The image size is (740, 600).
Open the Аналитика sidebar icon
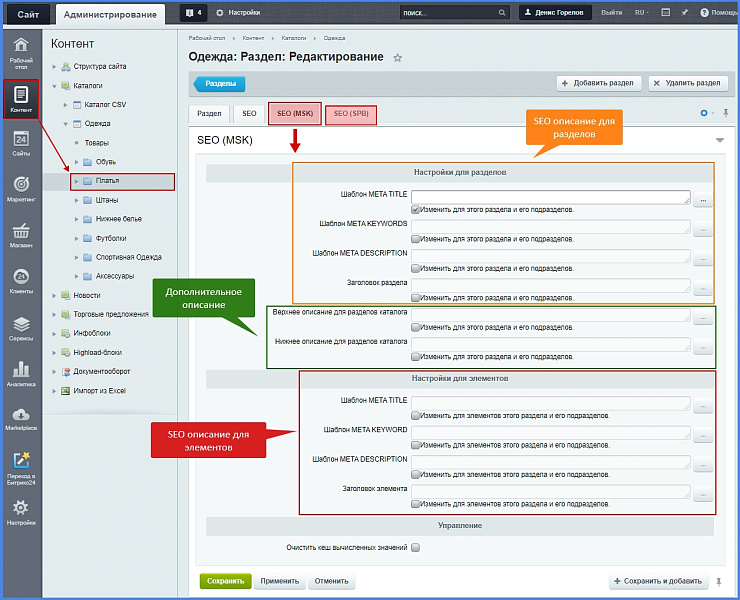pyautogui.click(x=21, y=373)
